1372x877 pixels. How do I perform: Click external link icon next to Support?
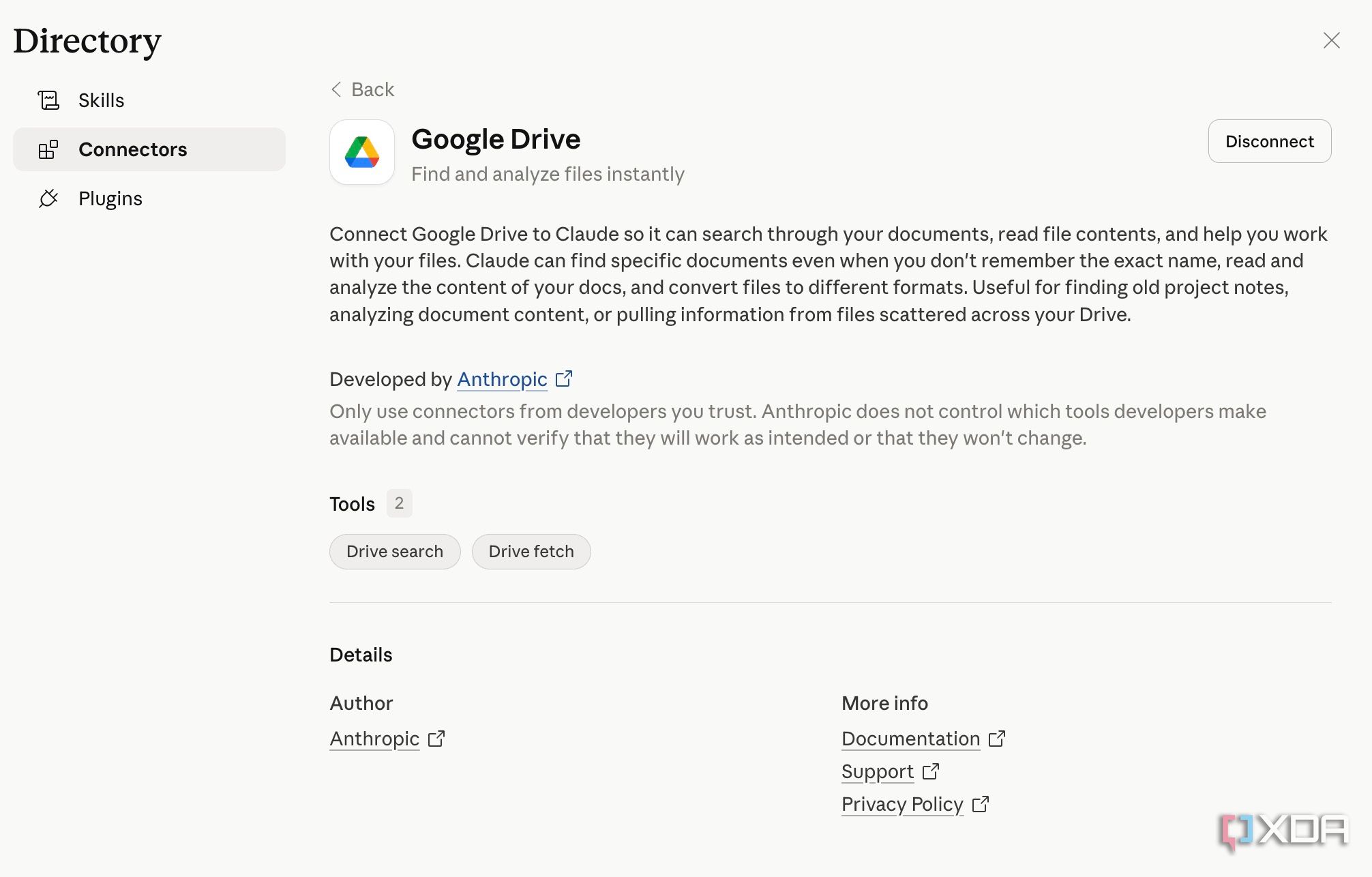[x=931, y=771]
